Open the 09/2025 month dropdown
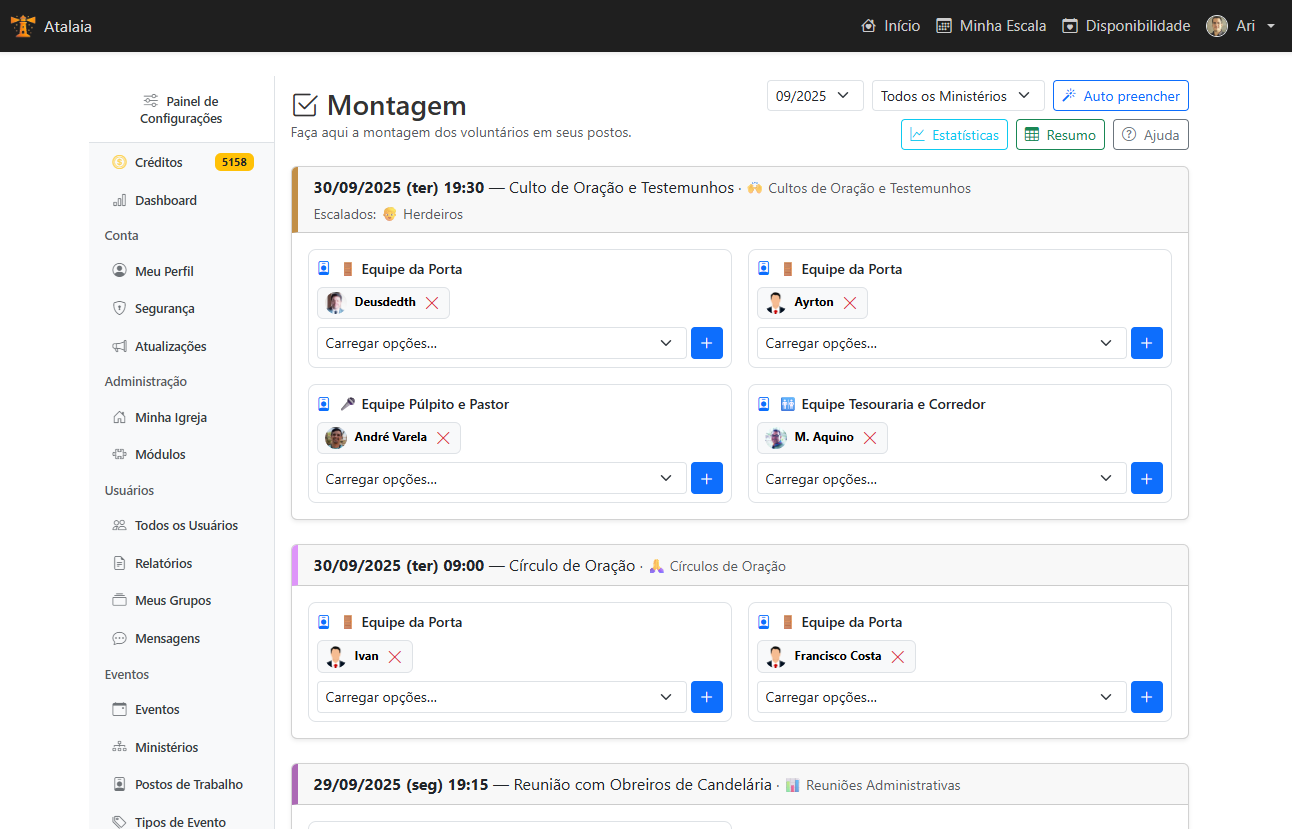Screen dimensions: 1292x829 coord(815,96)
